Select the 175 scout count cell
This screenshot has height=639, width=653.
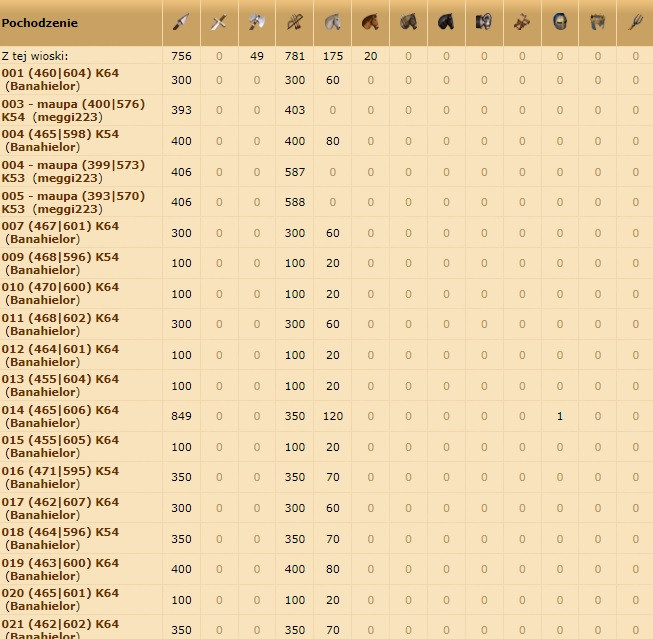point(333,56)
